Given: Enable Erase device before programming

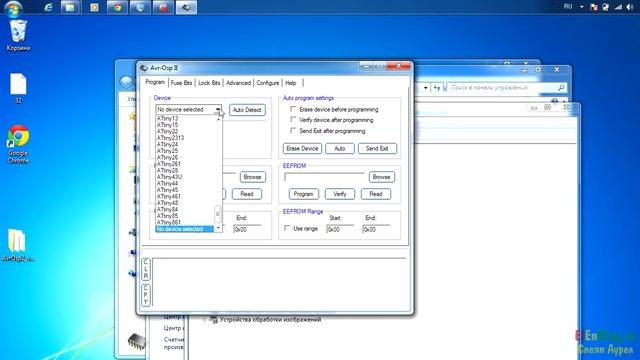Looking at the screenshot, I should 293,109.
